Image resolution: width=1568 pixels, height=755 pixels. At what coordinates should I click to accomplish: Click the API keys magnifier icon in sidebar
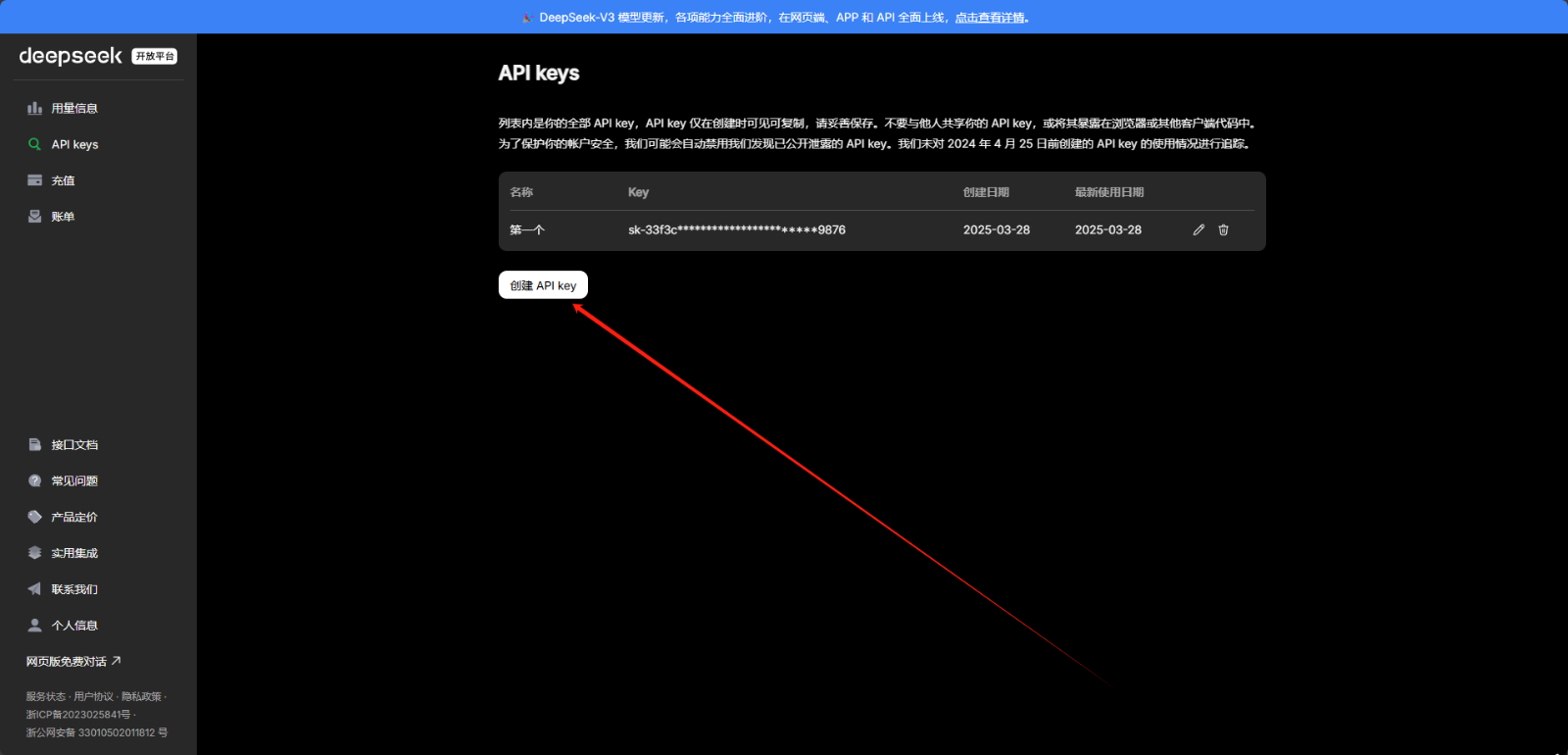(x=34, y=144)
